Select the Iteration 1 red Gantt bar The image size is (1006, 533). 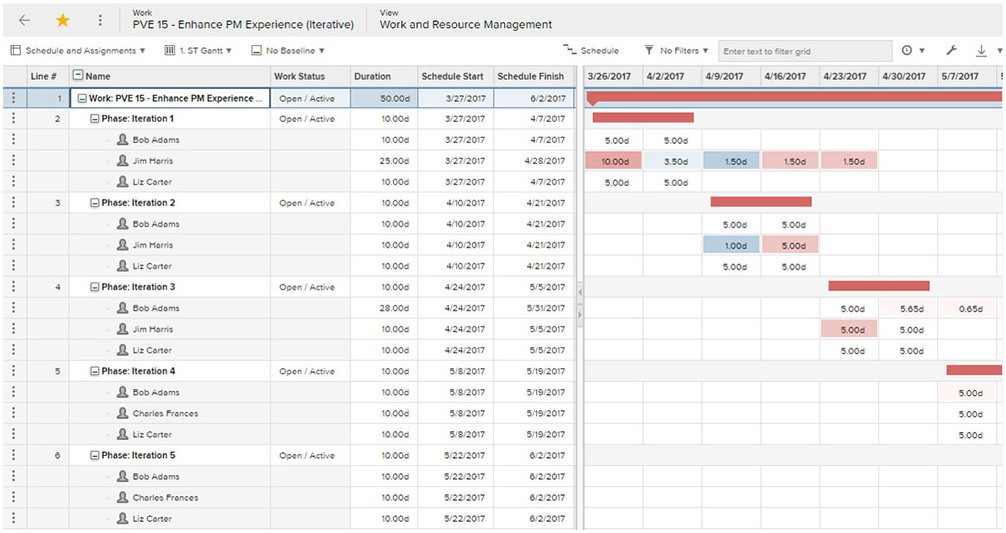[643, 117]
